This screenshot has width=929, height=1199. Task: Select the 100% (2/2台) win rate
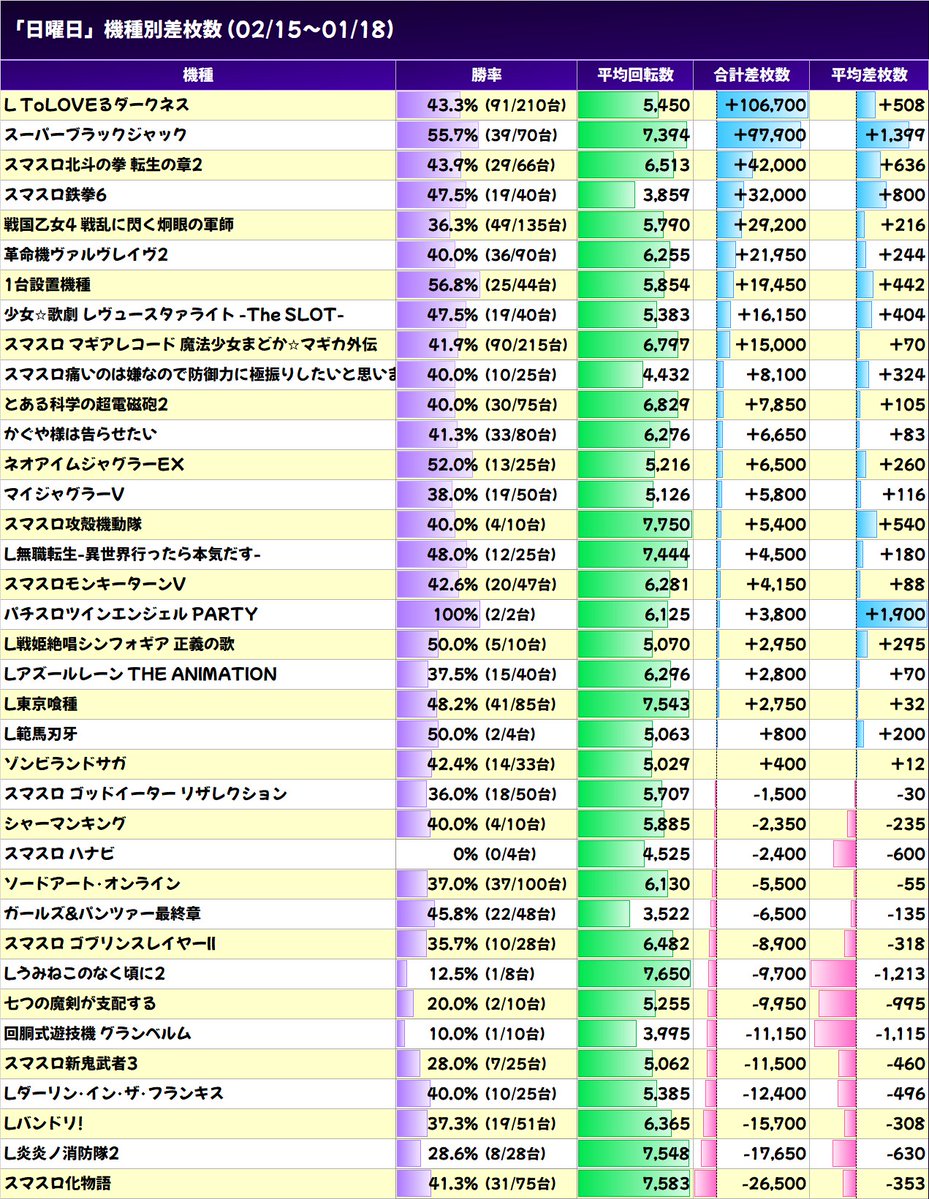tap(485, 614)
